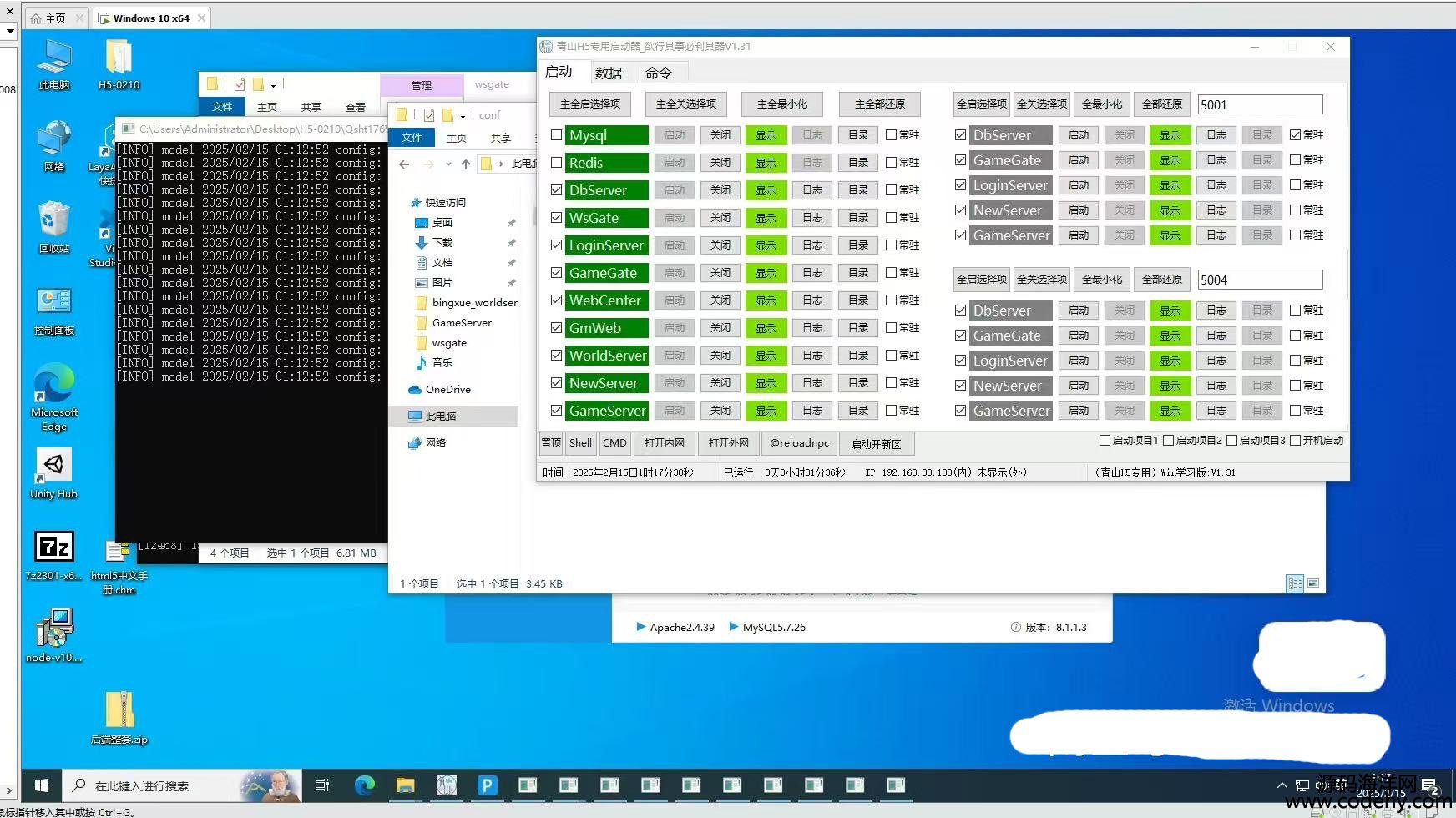
Task: Launch Microsoft Edge from desktop
Action: 54,396
